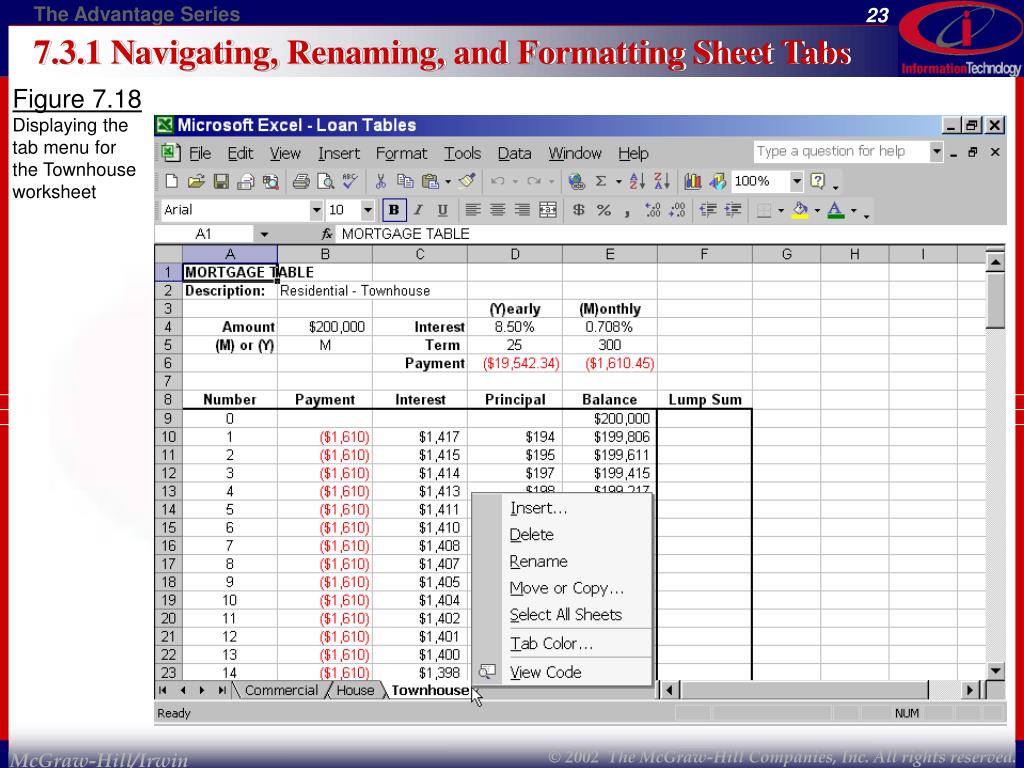Screen dimensions: 1024x768
Task: Click the Redo arrow icon
Action: (x=534, y=181)
